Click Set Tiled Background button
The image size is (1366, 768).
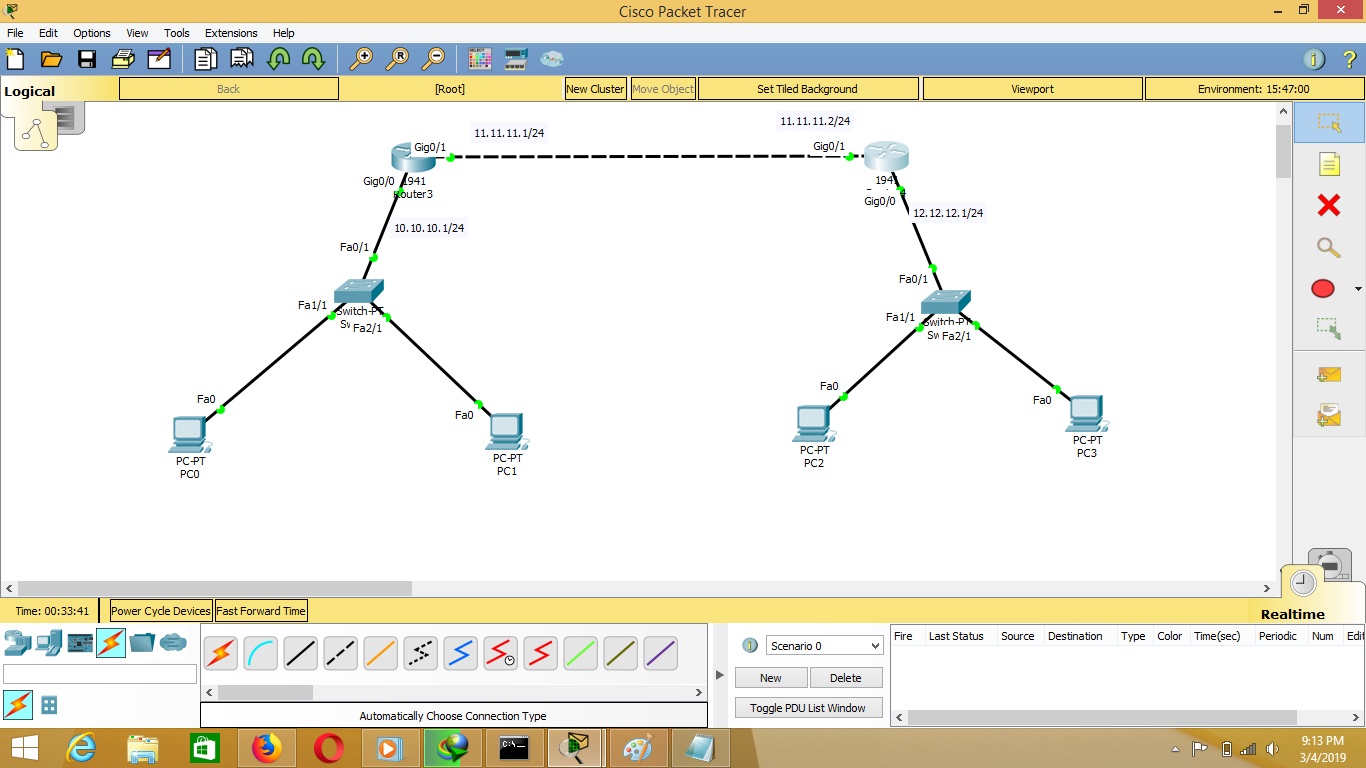click(x=807, y=88)
